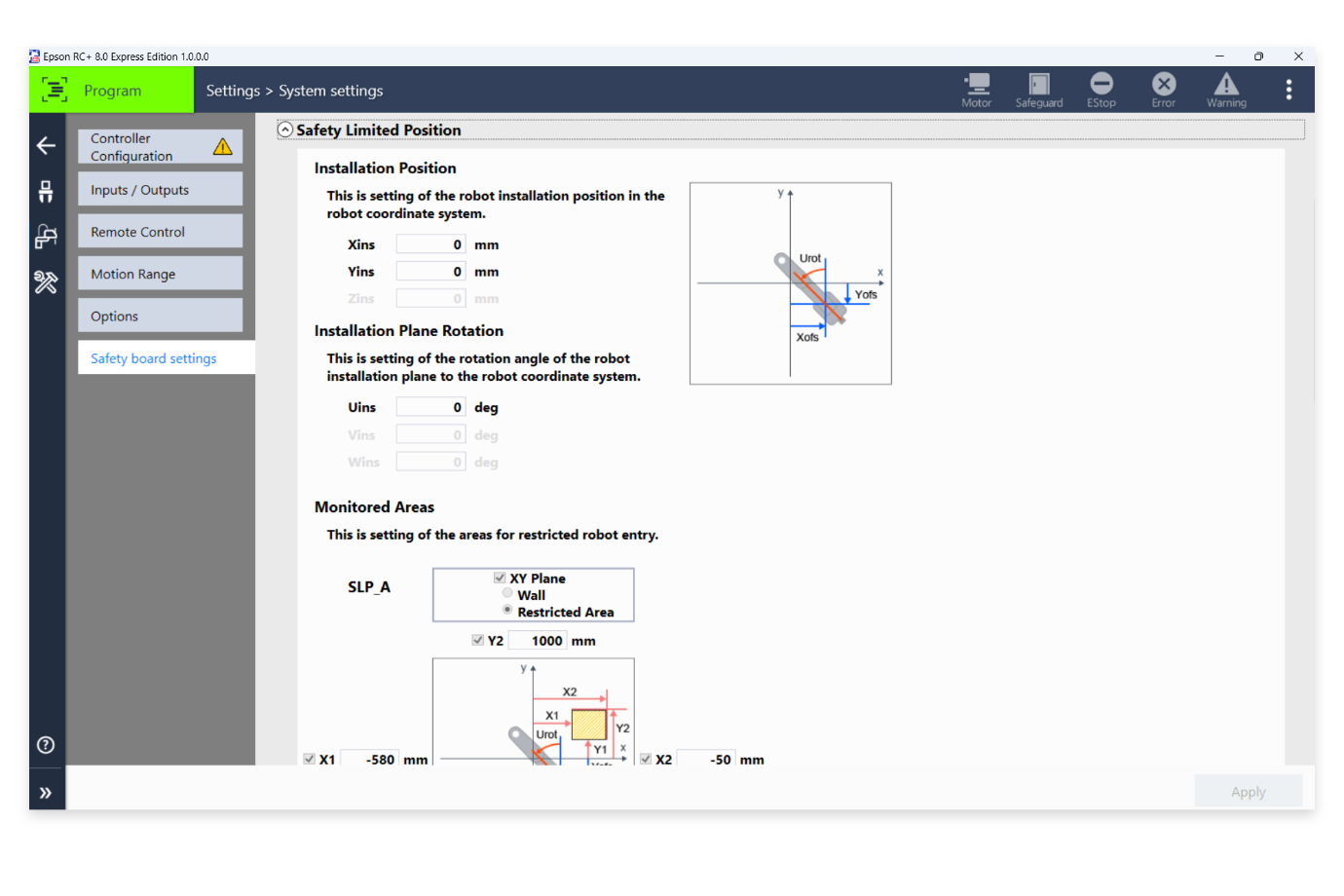The width and height of the screenshot is (1344, 896).
Task: Select the Wall radio button
Action: click(x=507, y=593)
